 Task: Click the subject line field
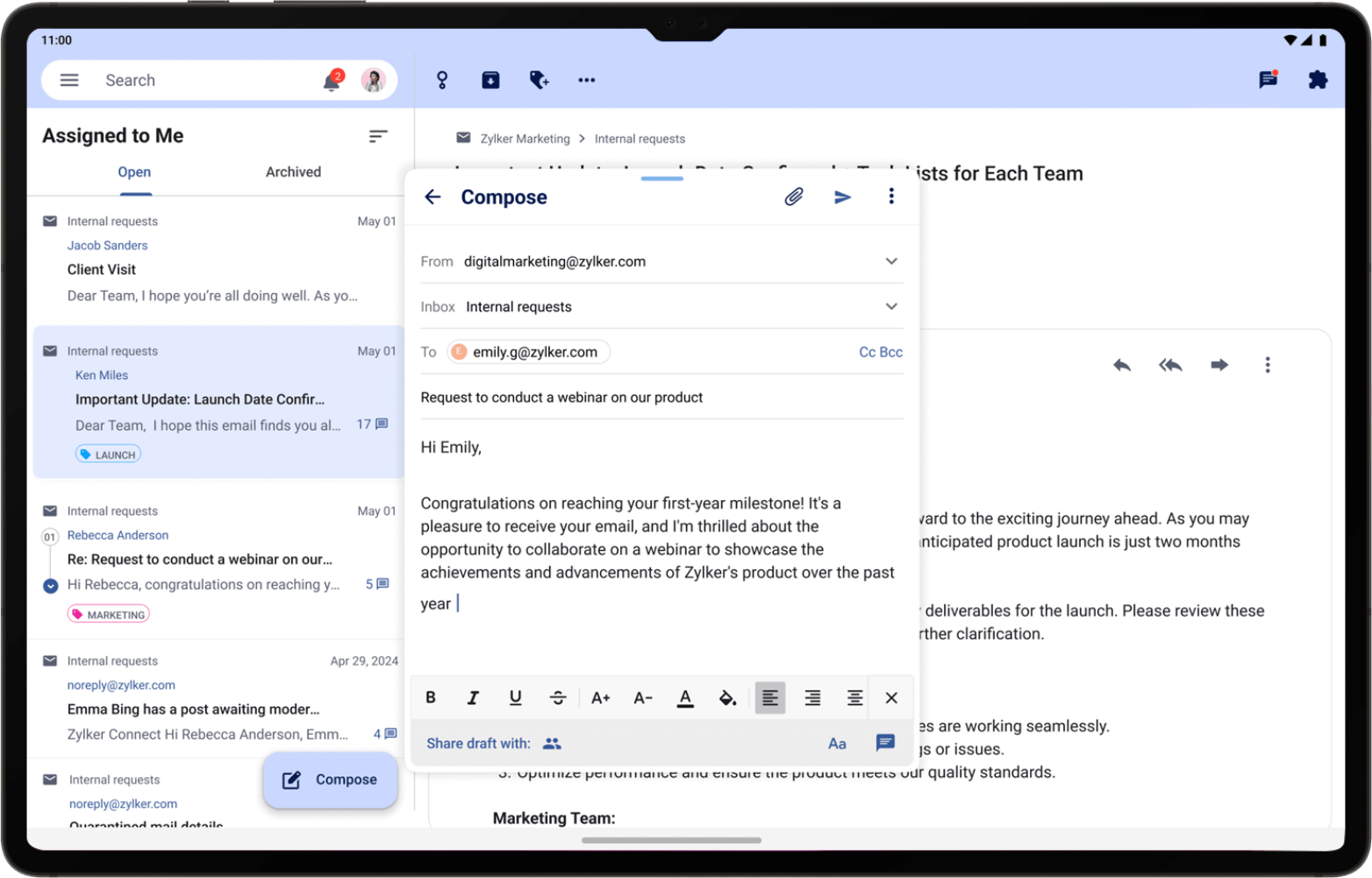point(661,397)
